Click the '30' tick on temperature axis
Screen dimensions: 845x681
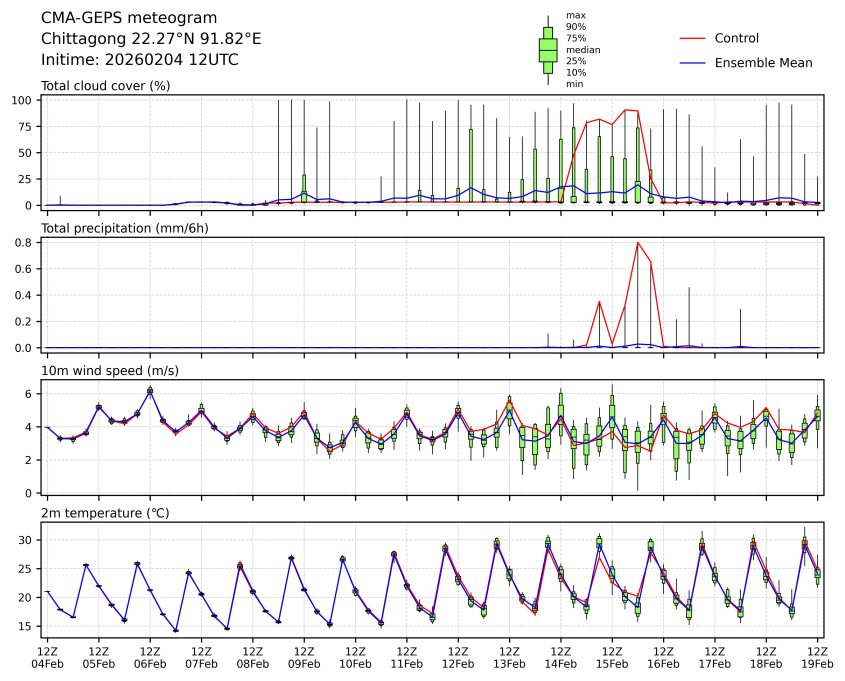coord(29,540)
